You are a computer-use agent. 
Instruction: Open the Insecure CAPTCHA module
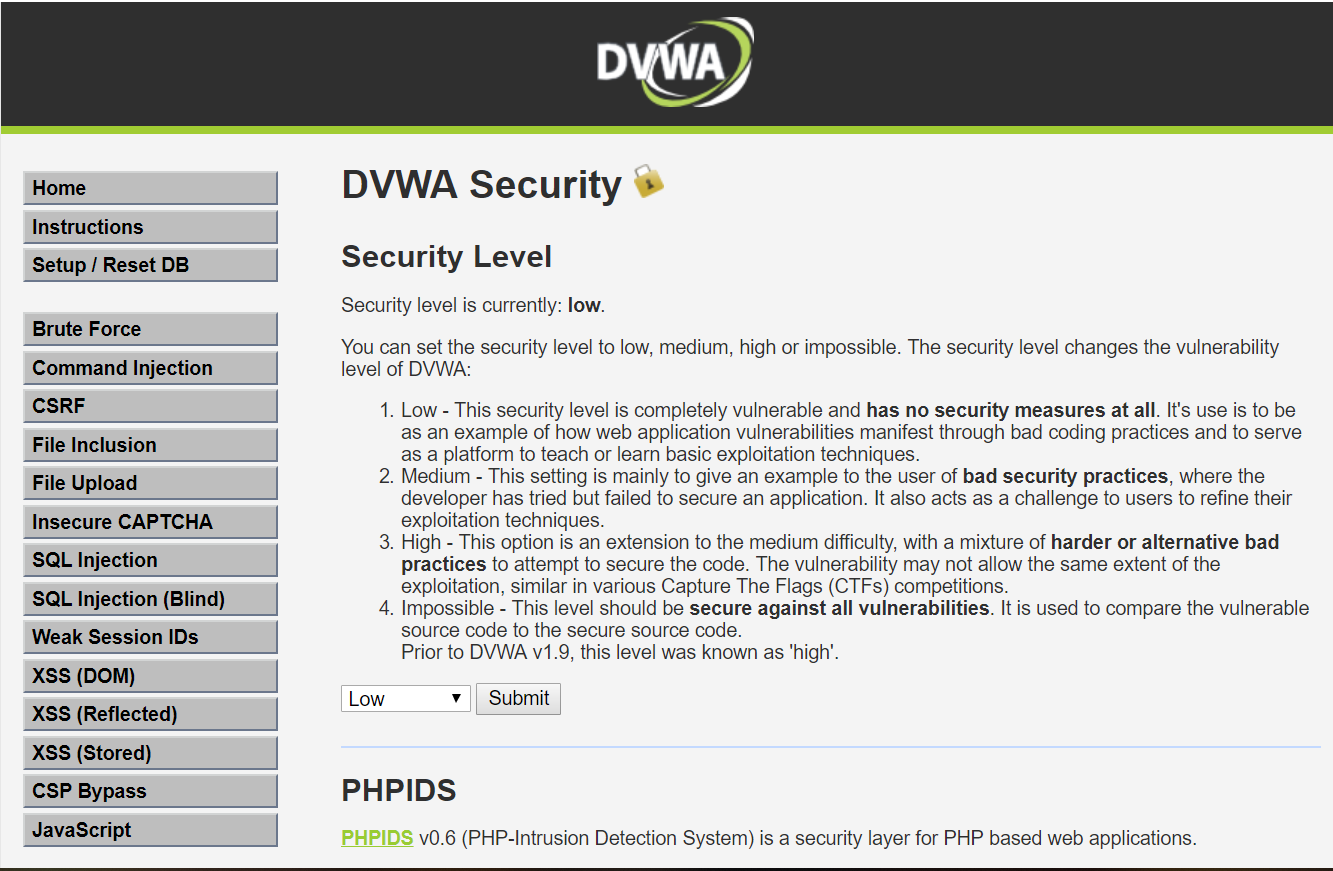149,521
